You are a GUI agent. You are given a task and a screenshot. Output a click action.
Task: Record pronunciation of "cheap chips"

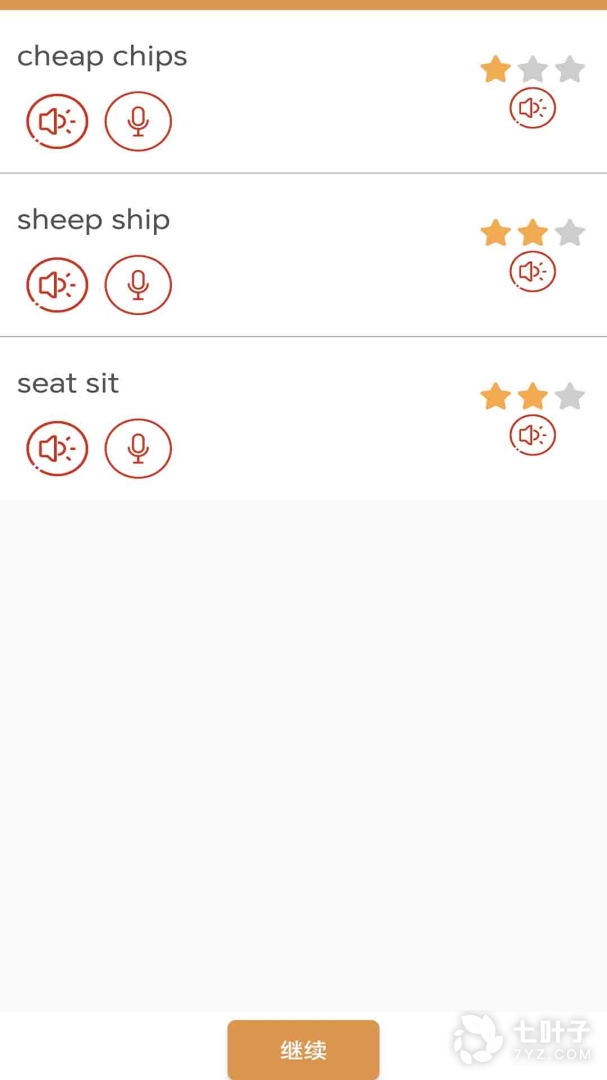[138, 121]
